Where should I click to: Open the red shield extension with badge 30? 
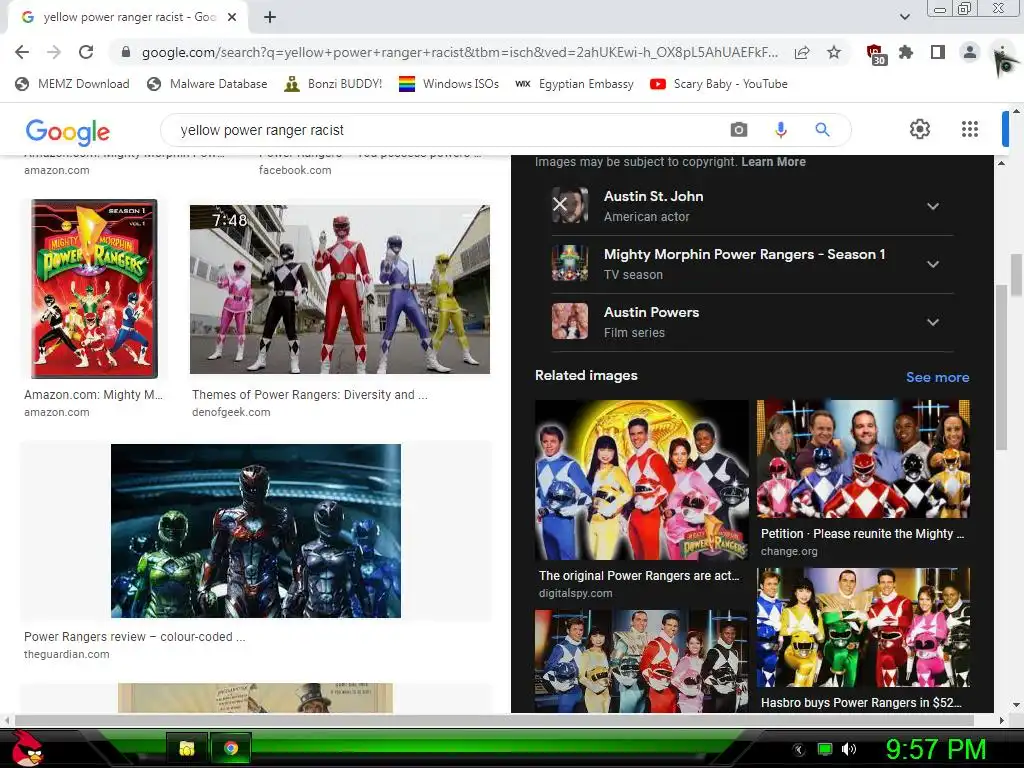coord(875,54)
